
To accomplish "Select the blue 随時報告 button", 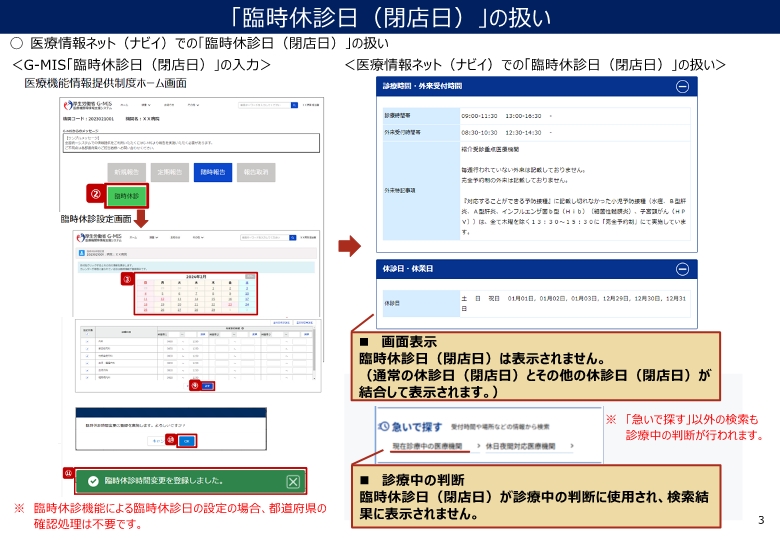I will tap(212, 171).
